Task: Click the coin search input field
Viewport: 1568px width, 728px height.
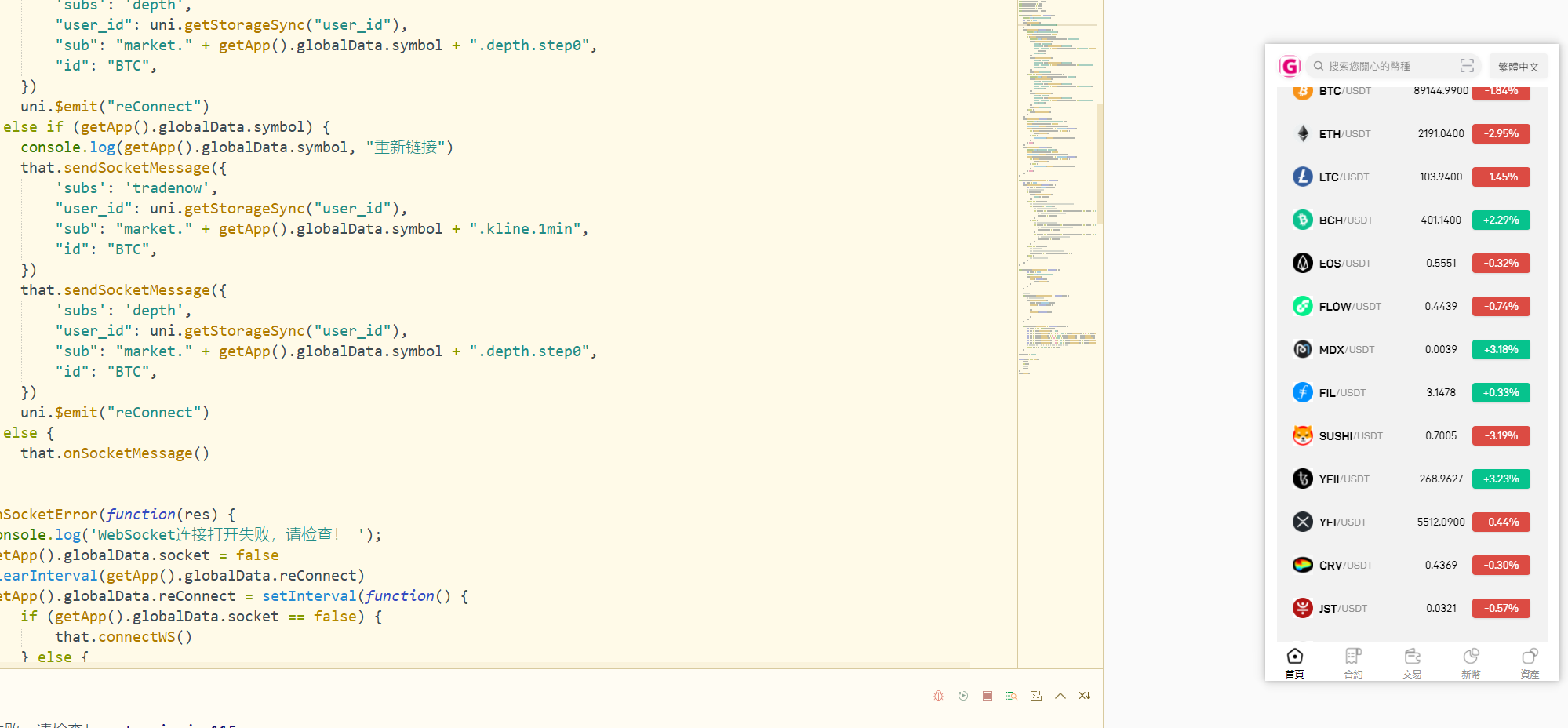Action: (1384, 67)
